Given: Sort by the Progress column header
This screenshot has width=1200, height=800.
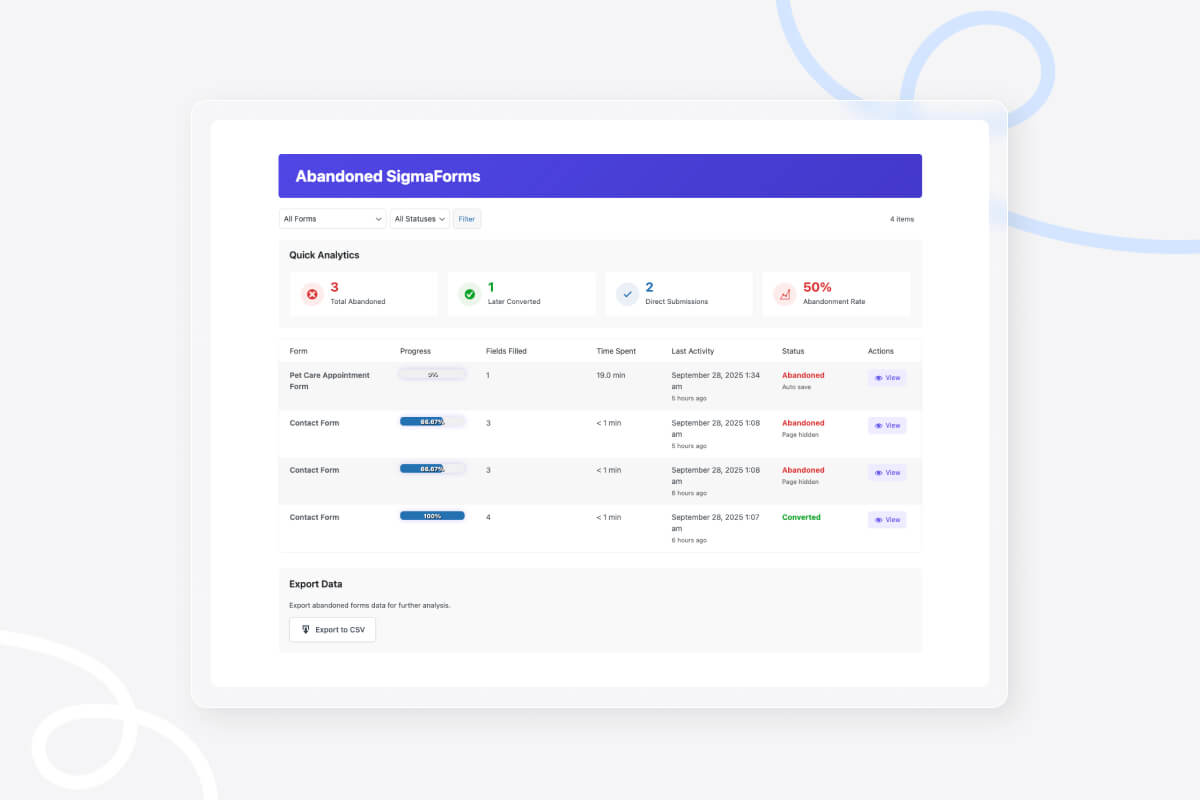Looking at the screenshot, I should point(415,351).
